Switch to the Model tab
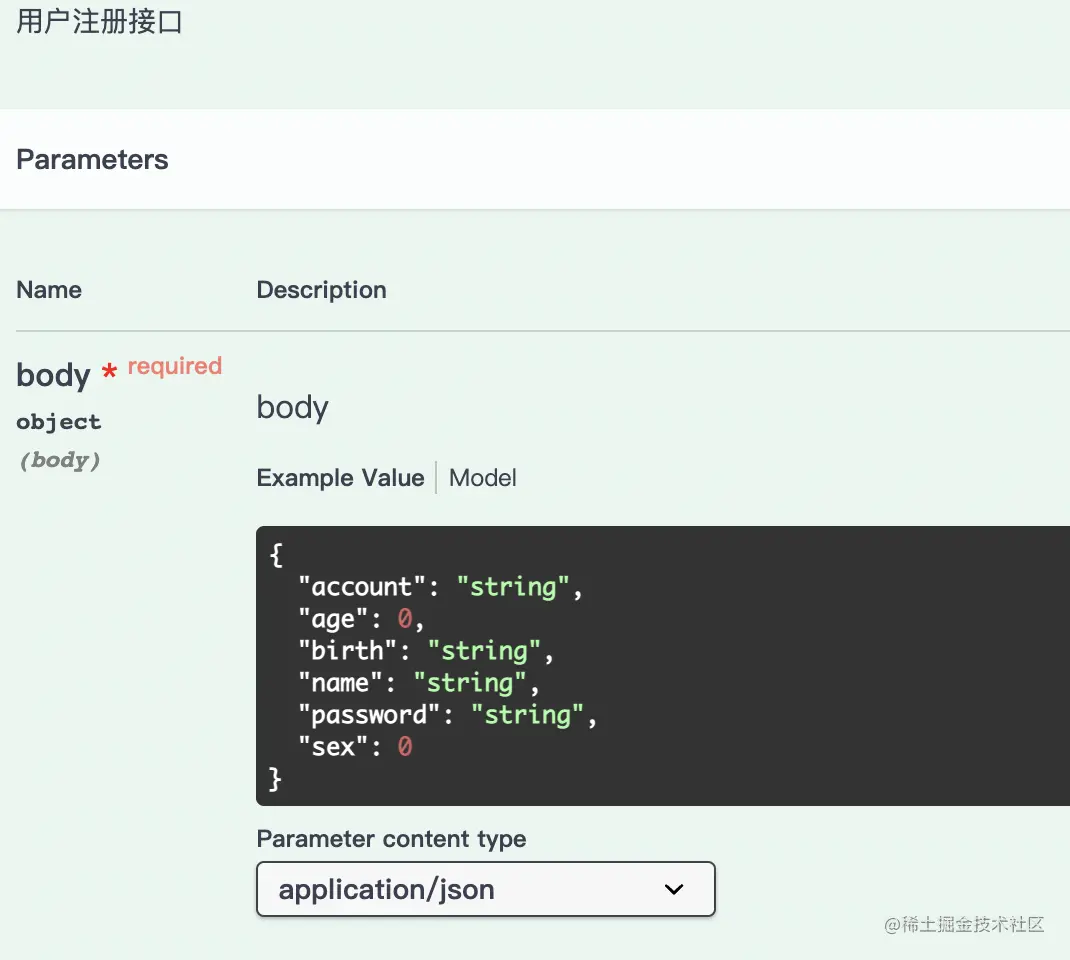 click(482, 478)
